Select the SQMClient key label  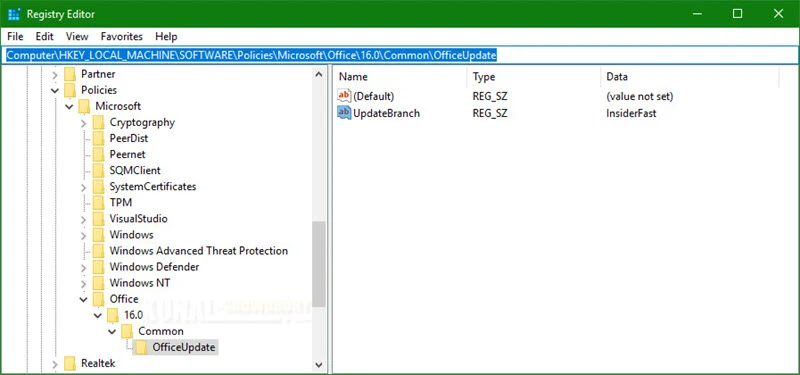point(135,170)
